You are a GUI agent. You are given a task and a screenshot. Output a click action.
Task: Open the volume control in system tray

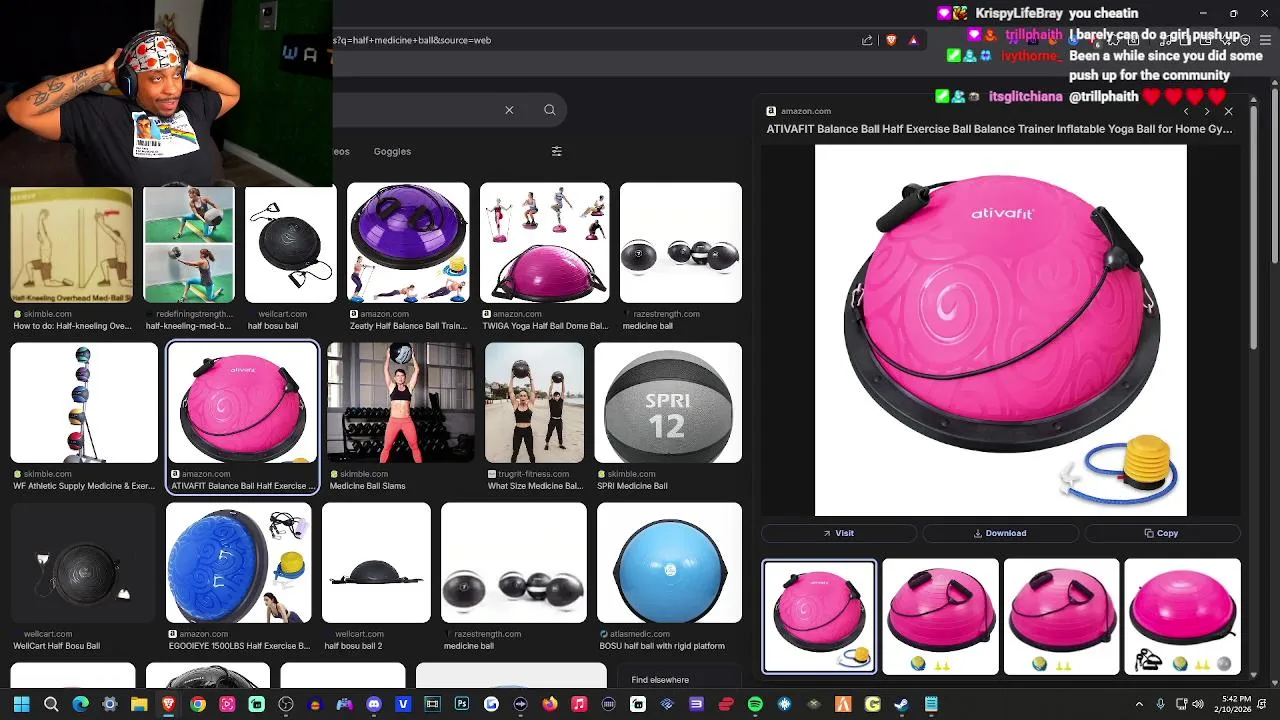1199,705
